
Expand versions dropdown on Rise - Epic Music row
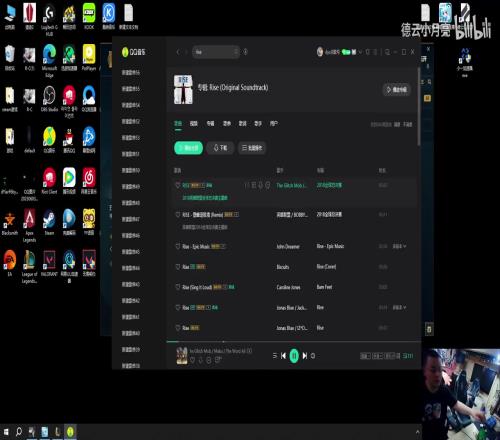tap(399, 246)
